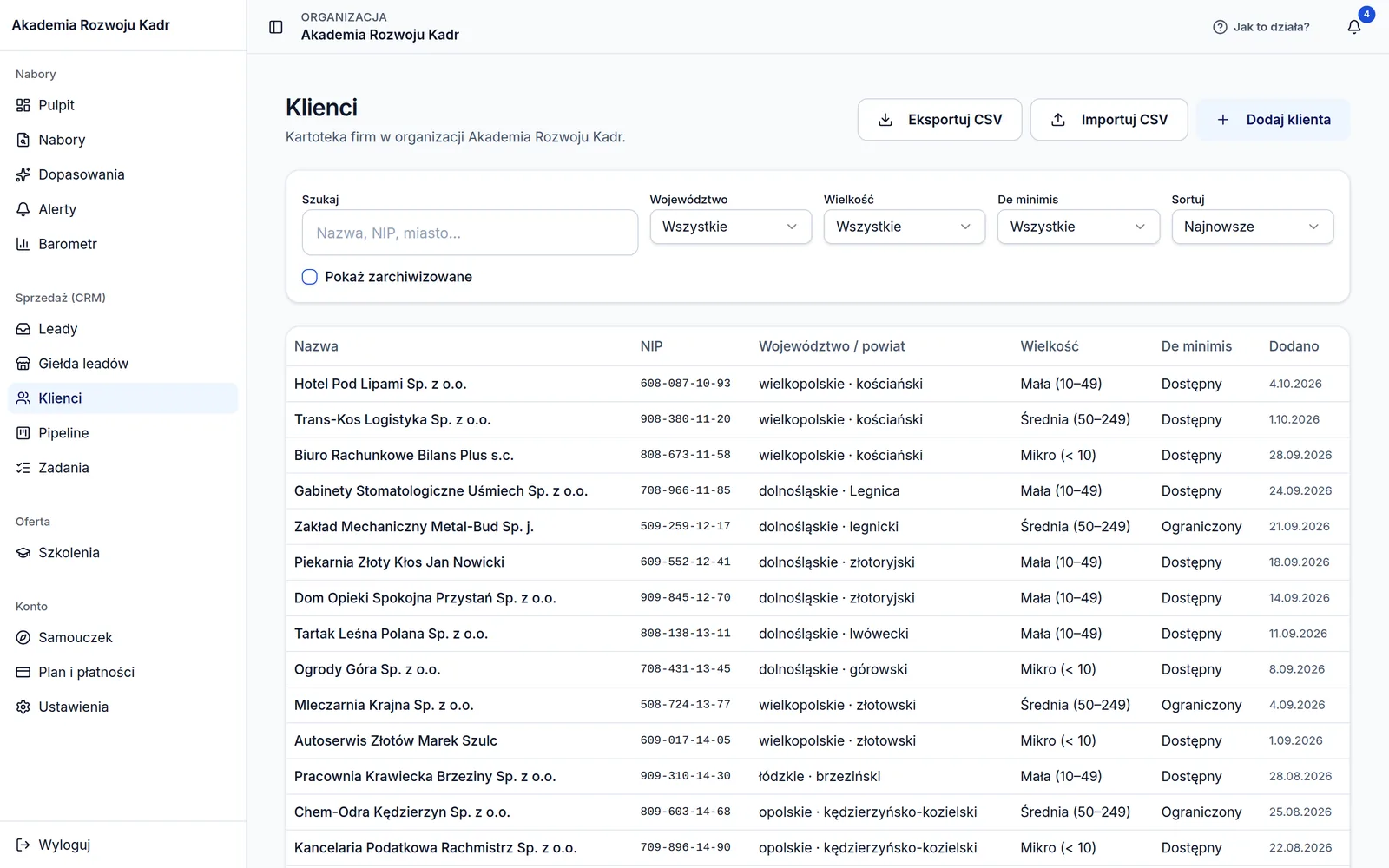
Task: Click the Alerty bell icon in sidebar
Action: 23,209
